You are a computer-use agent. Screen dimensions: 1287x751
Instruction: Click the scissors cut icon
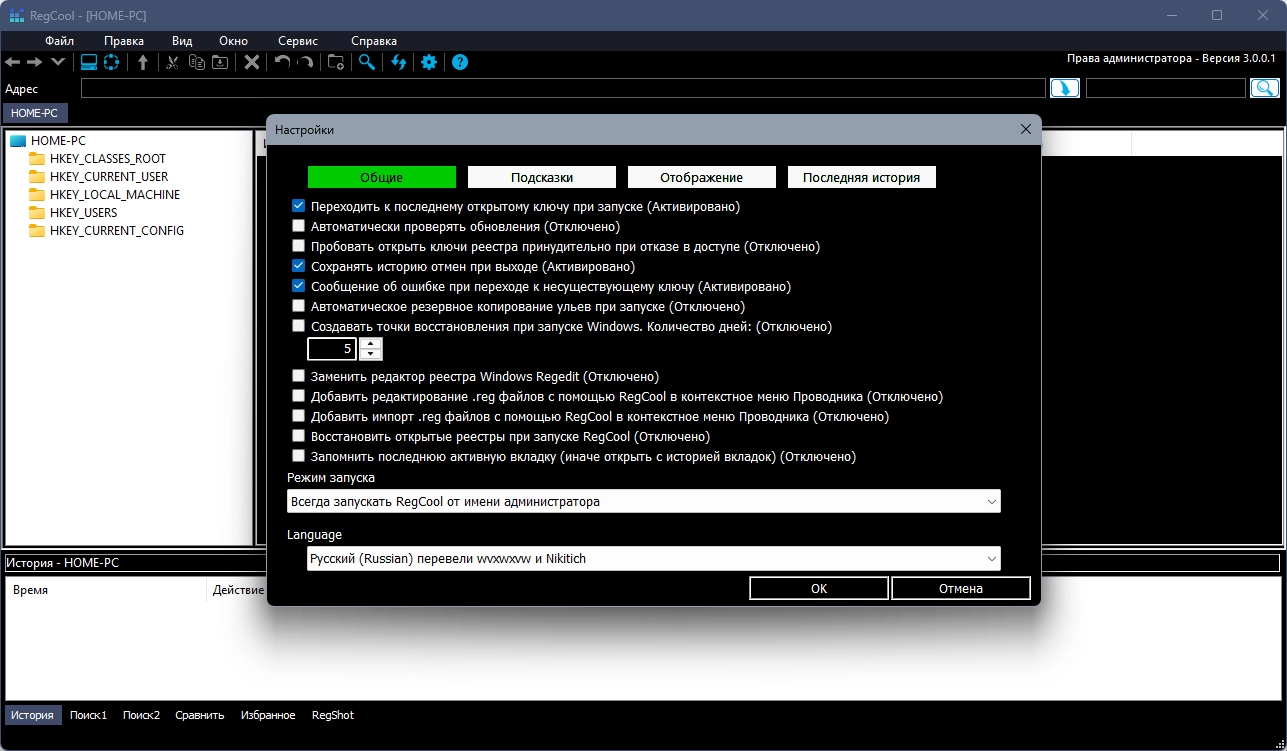pos(173,62)
